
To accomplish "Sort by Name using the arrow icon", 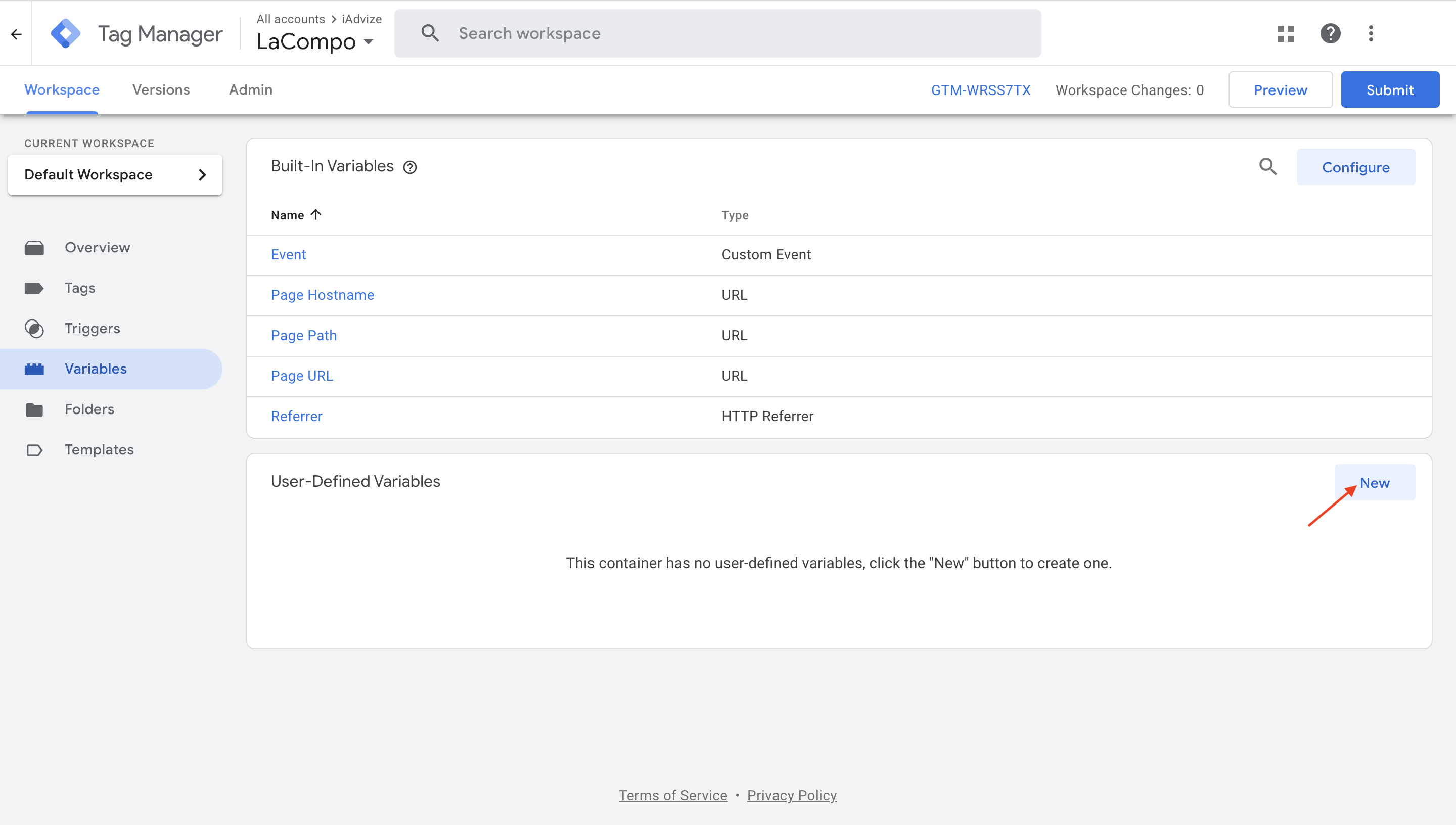I will coord(315,215).
